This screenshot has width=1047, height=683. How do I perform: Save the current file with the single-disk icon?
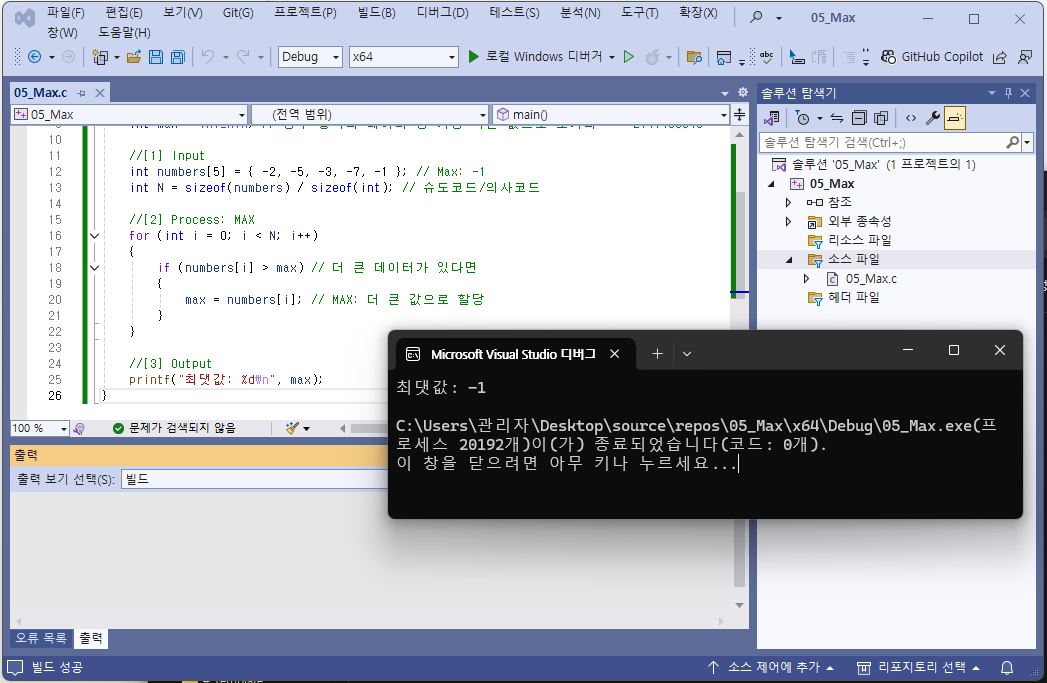point(156,57)
